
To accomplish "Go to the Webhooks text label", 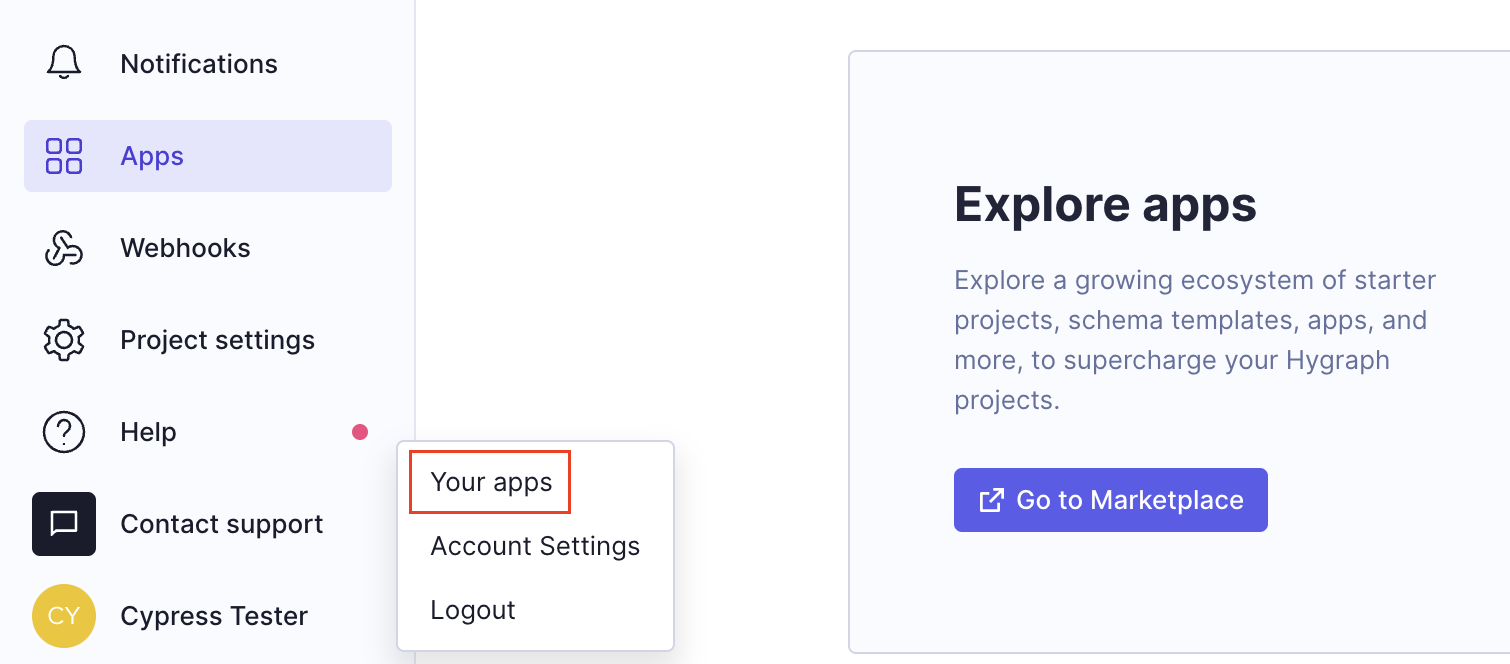I will (x=185, y=248).
